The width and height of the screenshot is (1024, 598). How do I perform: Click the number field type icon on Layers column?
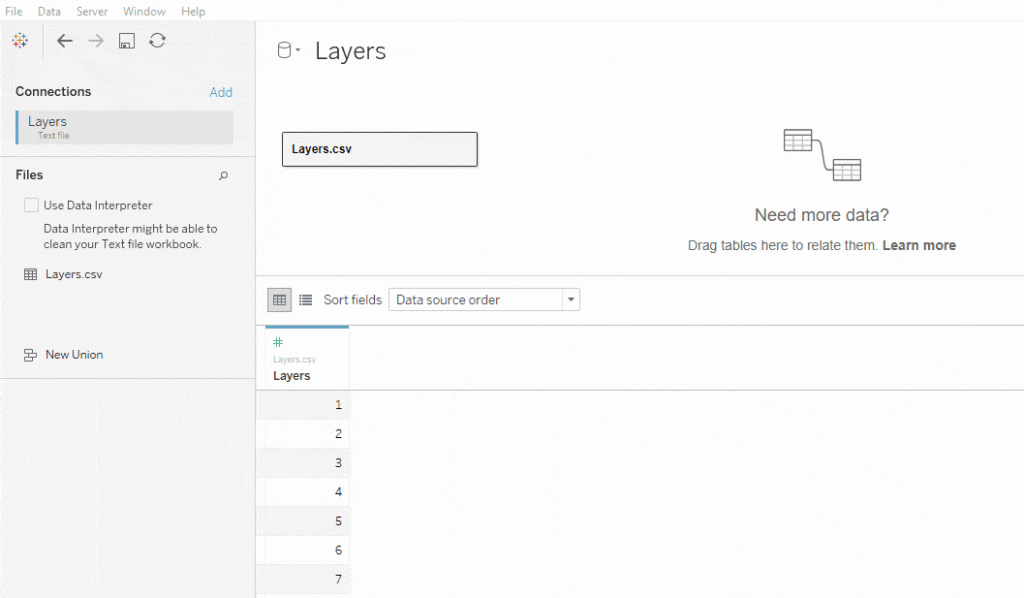(x=278, y=340)
